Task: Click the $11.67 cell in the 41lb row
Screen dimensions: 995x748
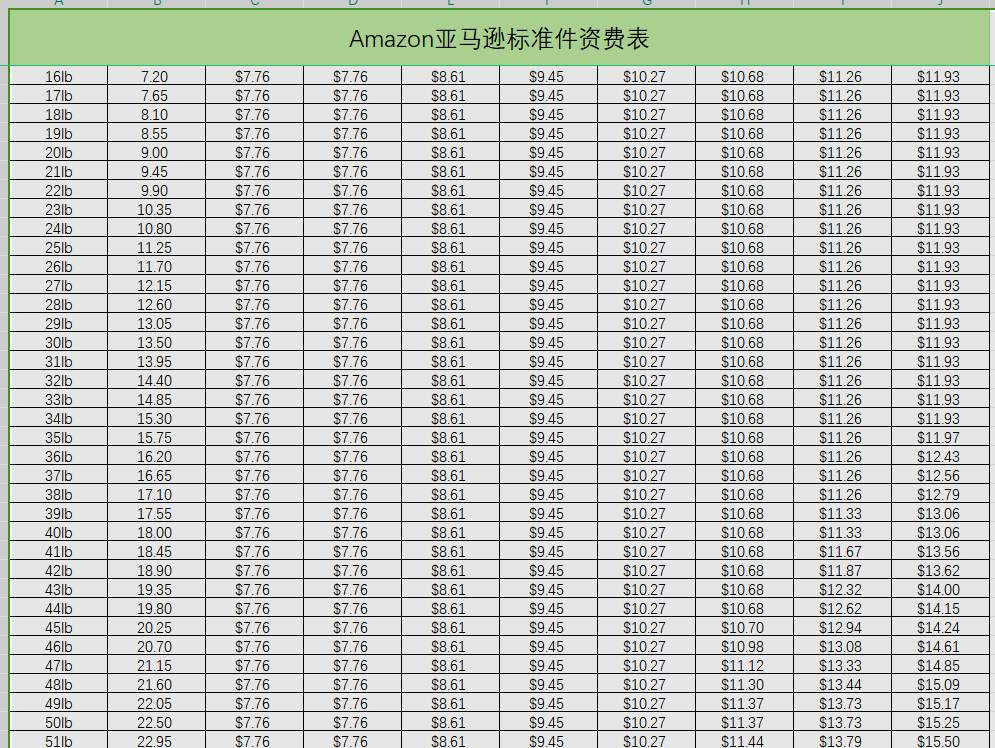Action: point(842,553)
